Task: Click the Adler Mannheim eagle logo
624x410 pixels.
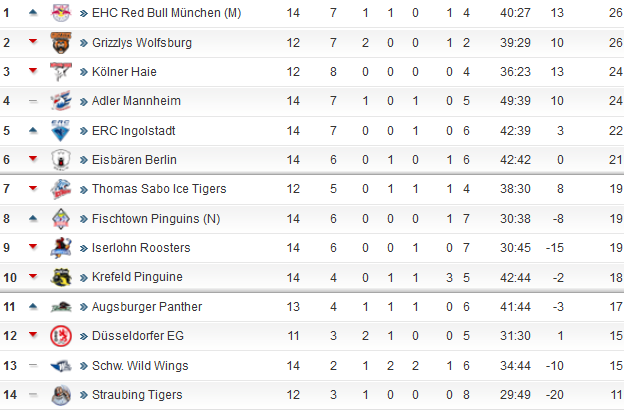Action: (61, 101)
